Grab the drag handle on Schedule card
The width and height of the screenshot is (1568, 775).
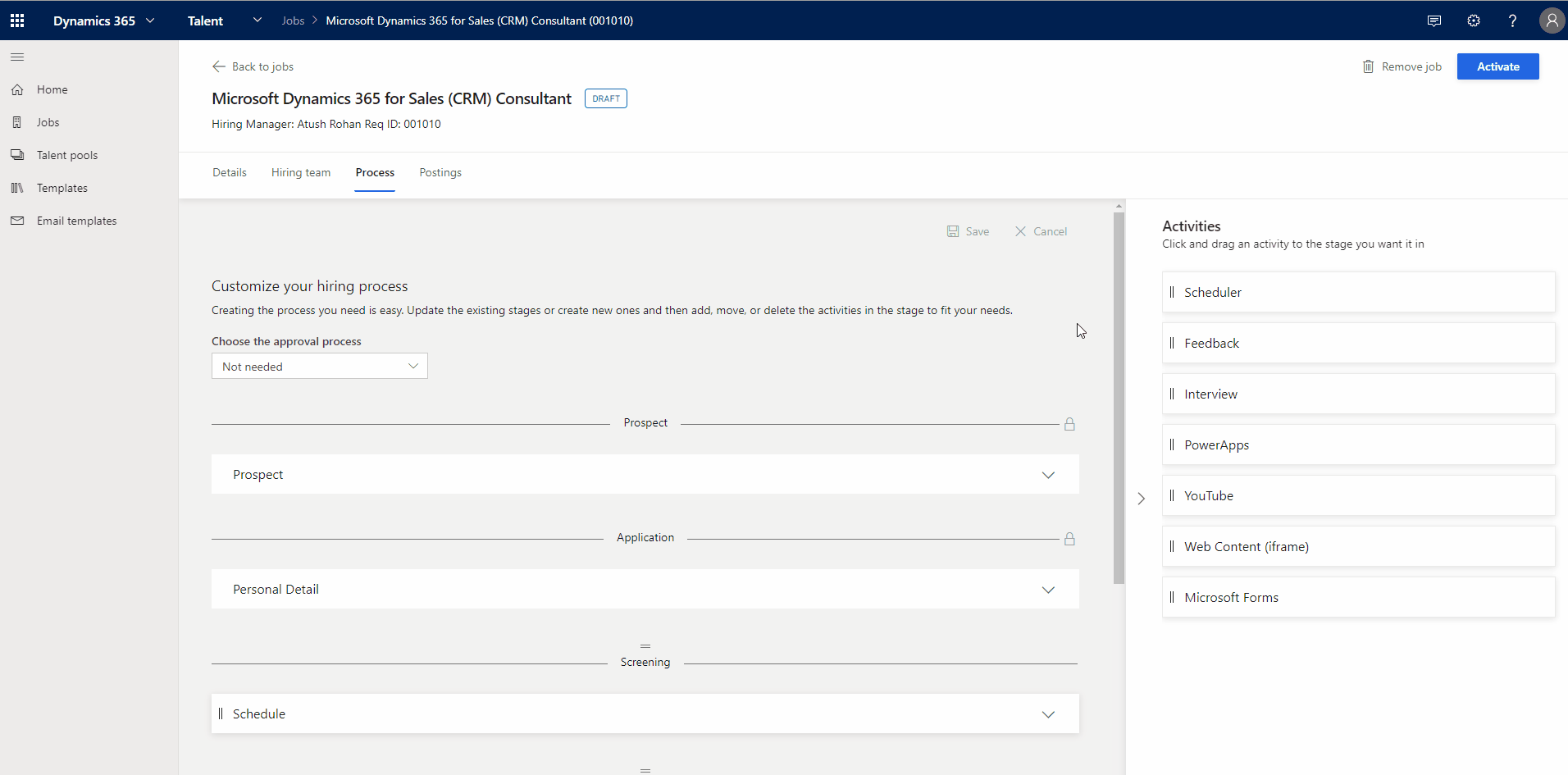click(x=221, y=713)
